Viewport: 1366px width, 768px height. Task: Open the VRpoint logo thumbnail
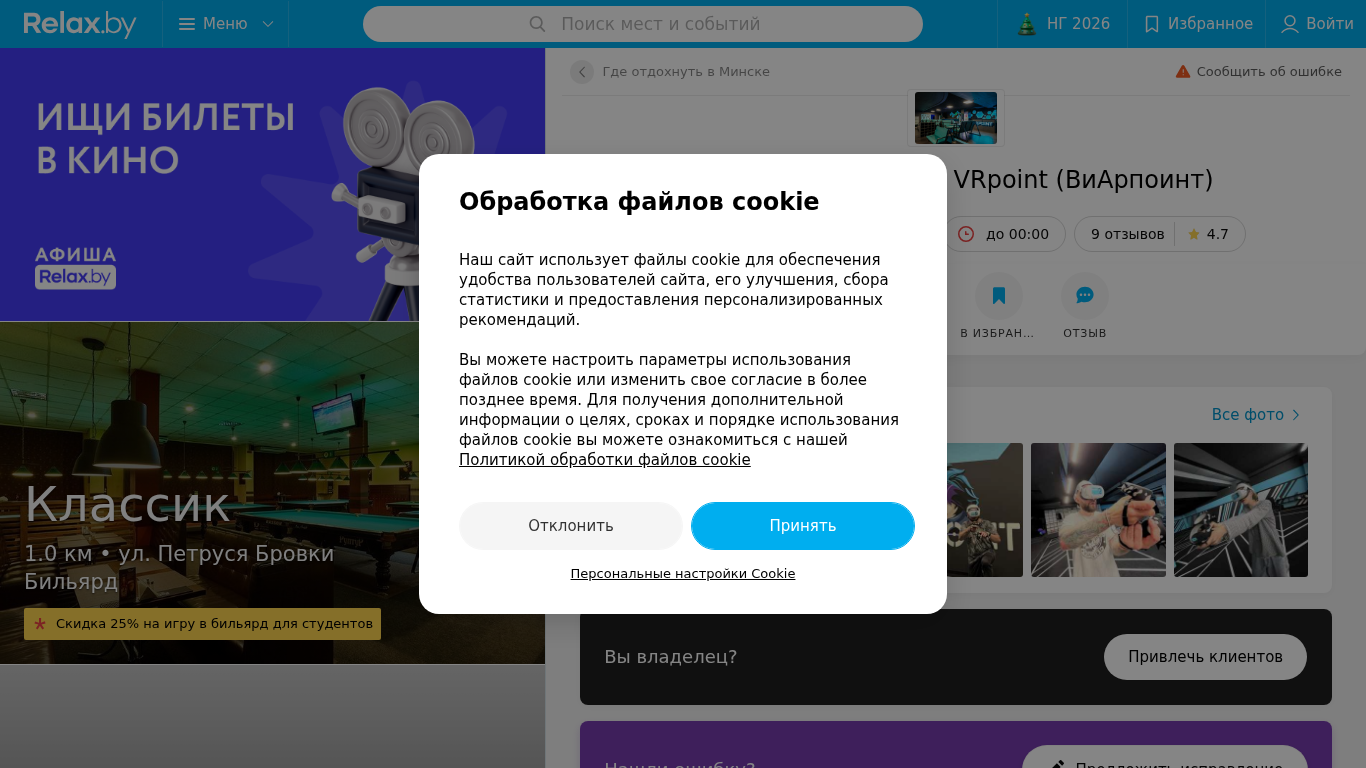956,118
